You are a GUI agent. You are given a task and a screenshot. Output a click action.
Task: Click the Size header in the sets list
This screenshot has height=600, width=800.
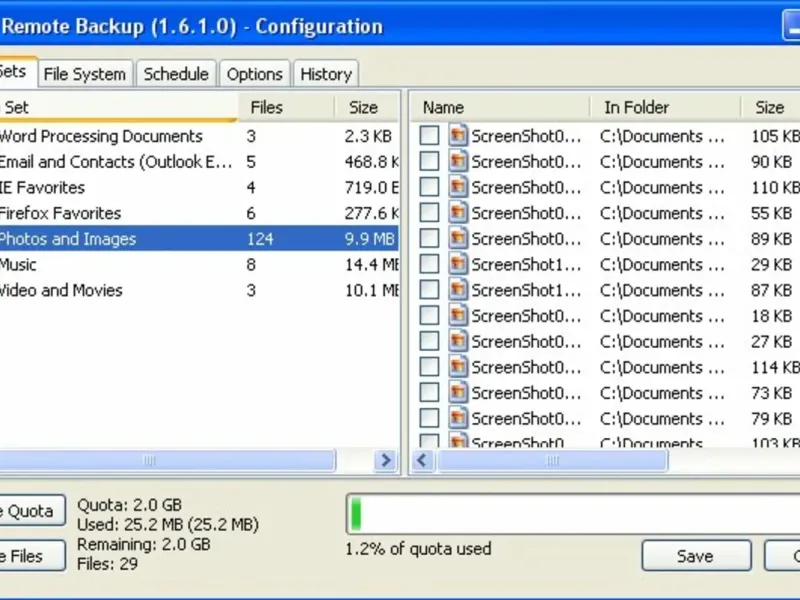(x=367, y=107)
